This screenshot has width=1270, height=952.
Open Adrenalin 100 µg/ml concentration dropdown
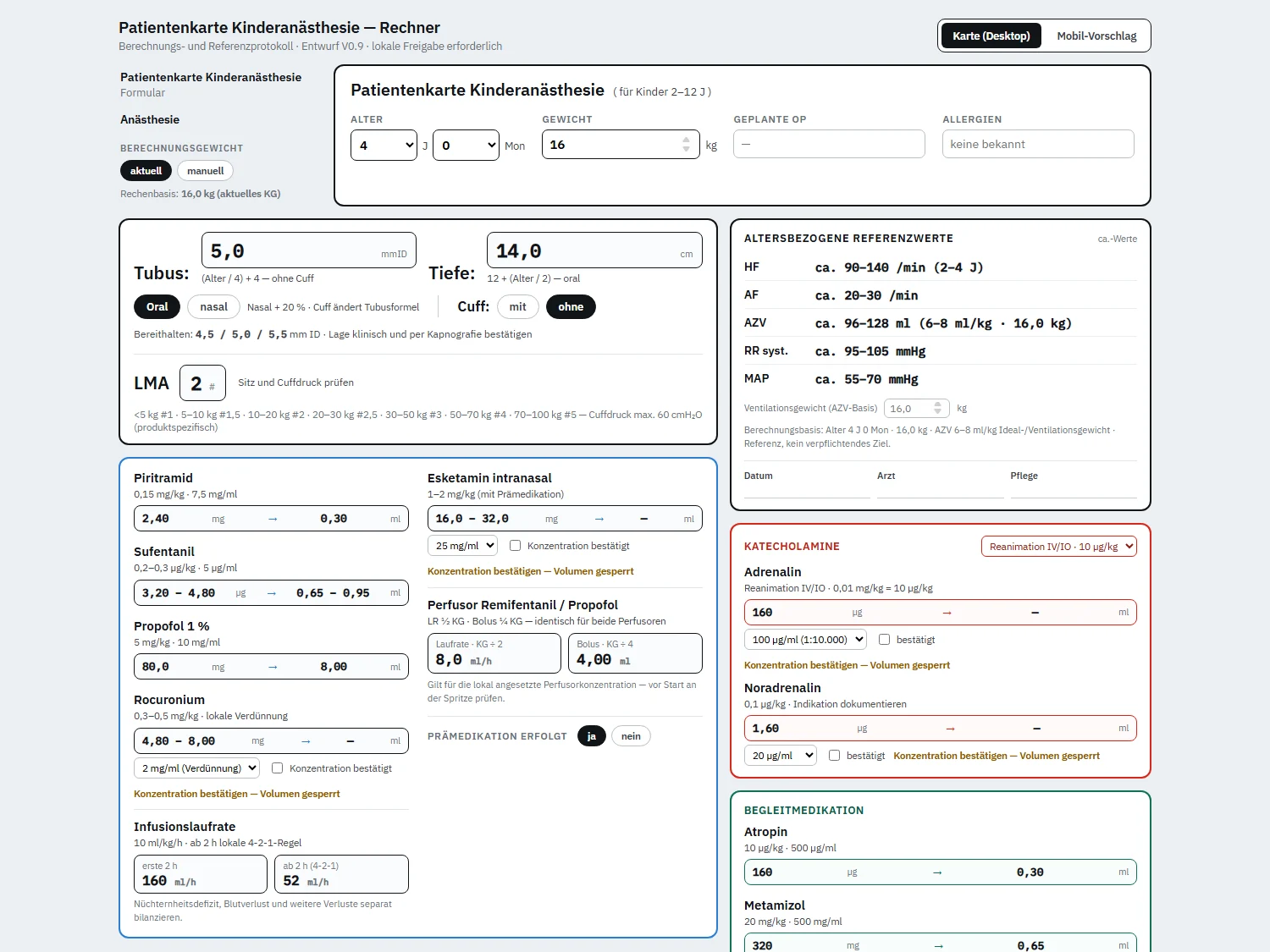[805, 640]
